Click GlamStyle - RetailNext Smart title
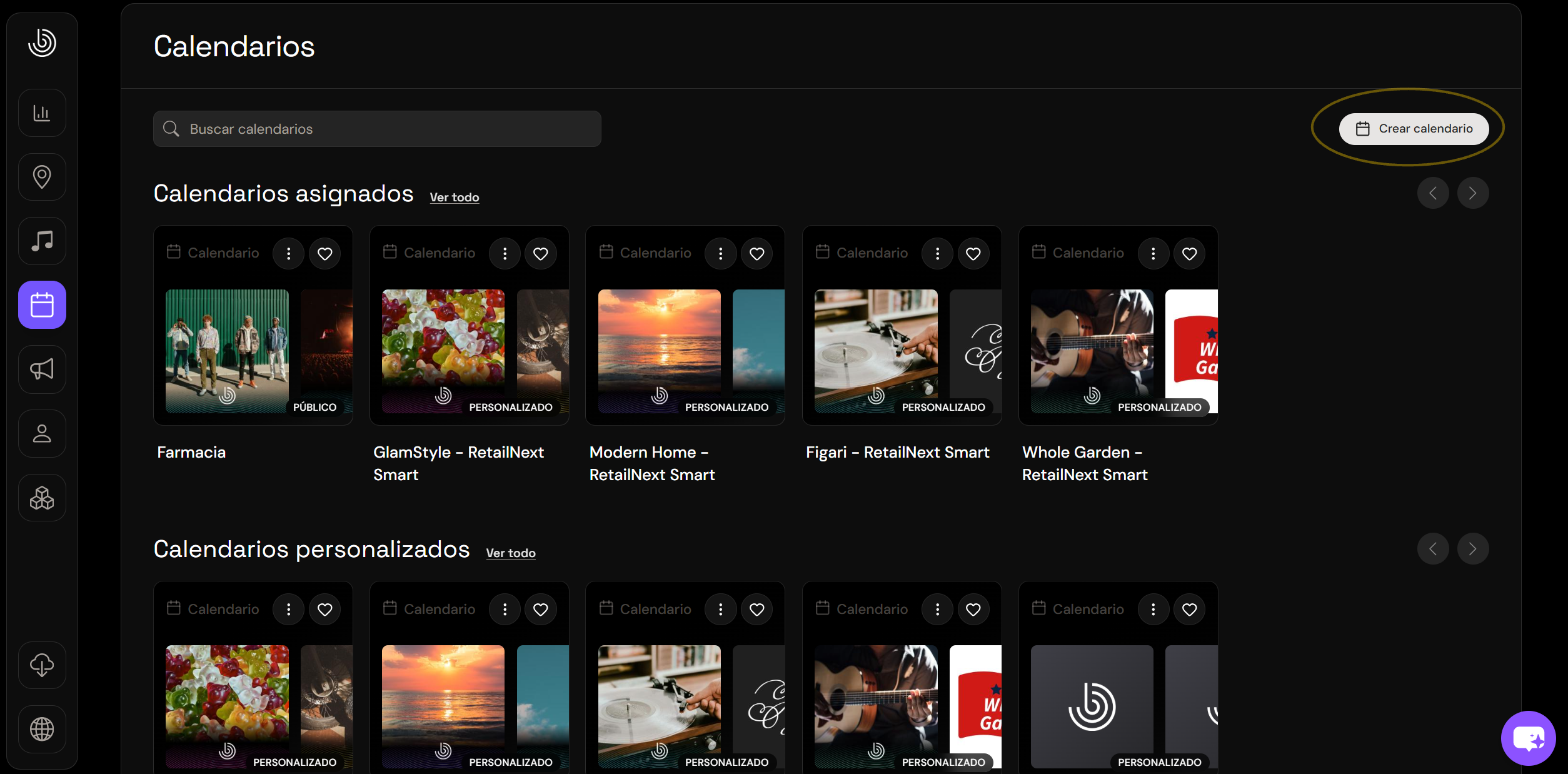1568x774 pixels. [x=458, y=463]
